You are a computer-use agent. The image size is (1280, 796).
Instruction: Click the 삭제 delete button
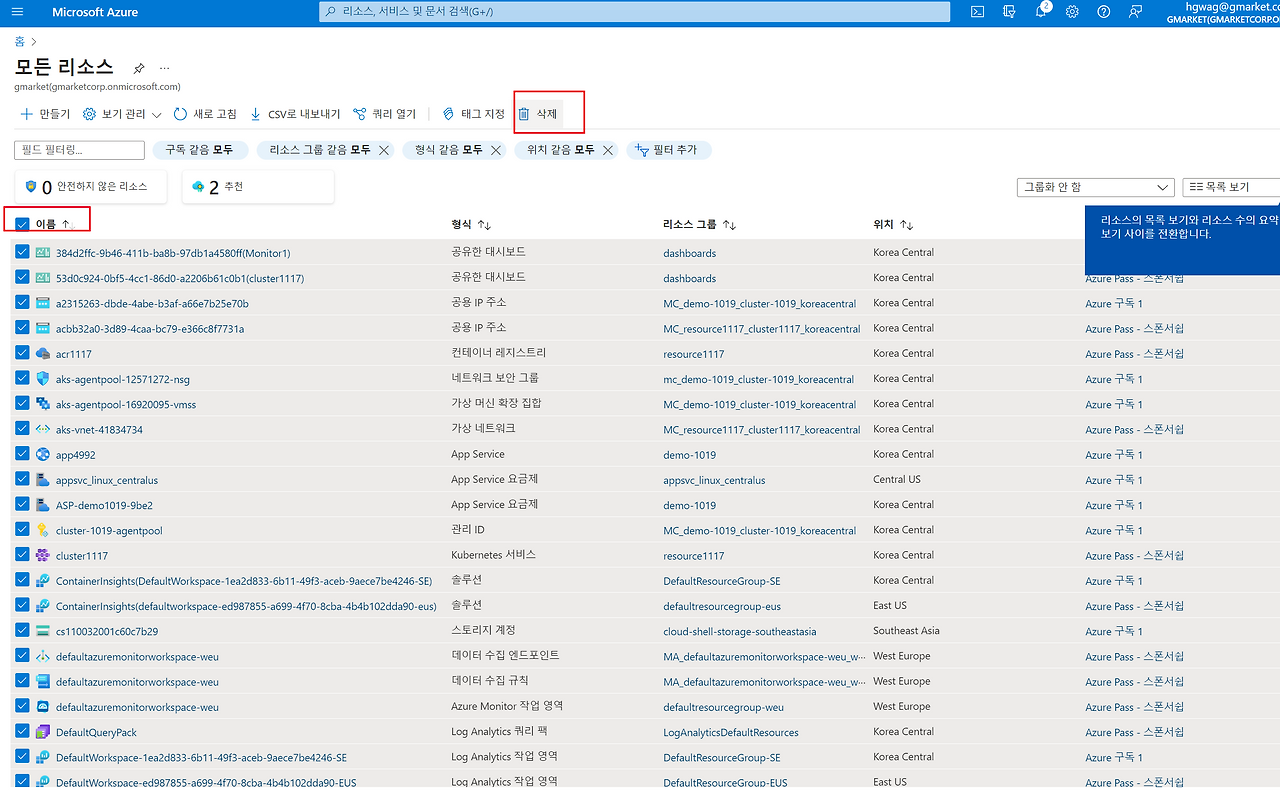tap(540, 113)
